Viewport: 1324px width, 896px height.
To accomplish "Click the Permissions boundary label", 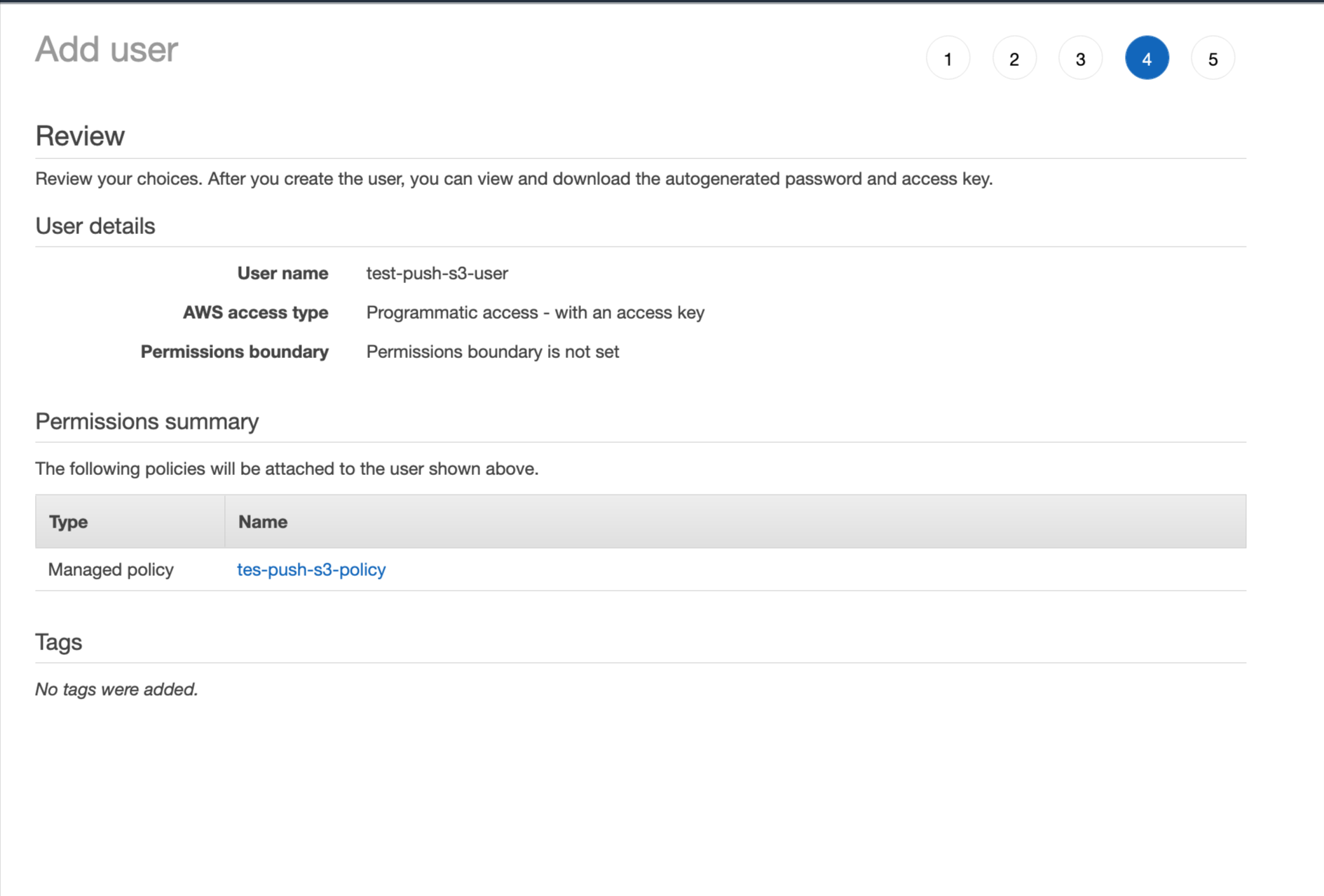I will 234,352.
